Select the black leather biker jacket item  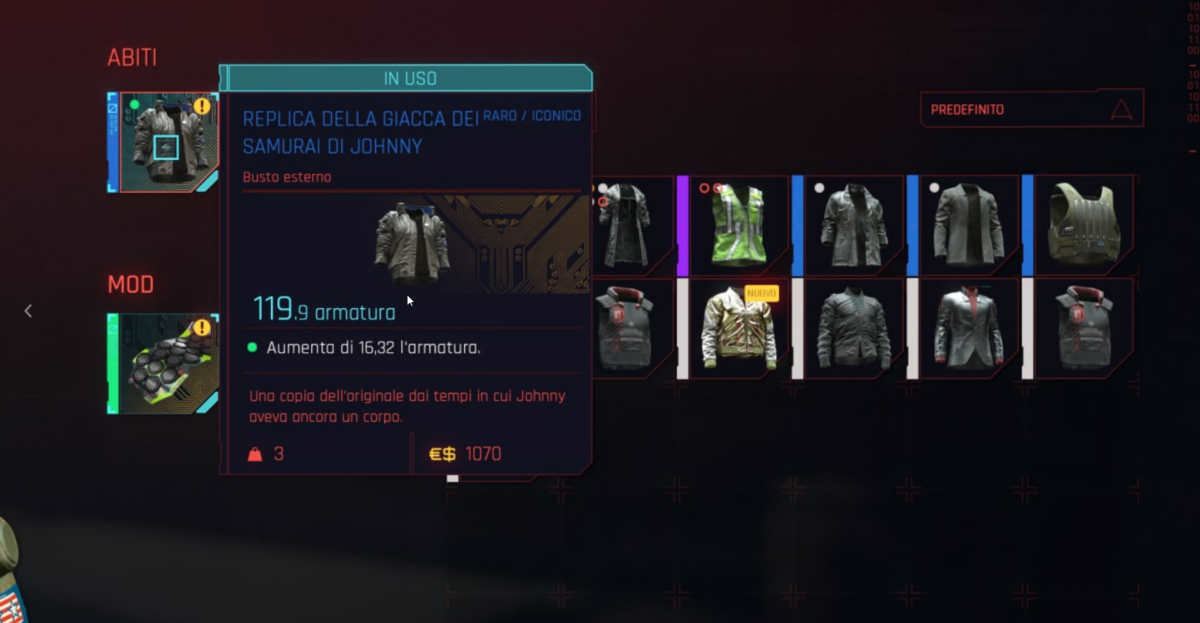point(853,329)
